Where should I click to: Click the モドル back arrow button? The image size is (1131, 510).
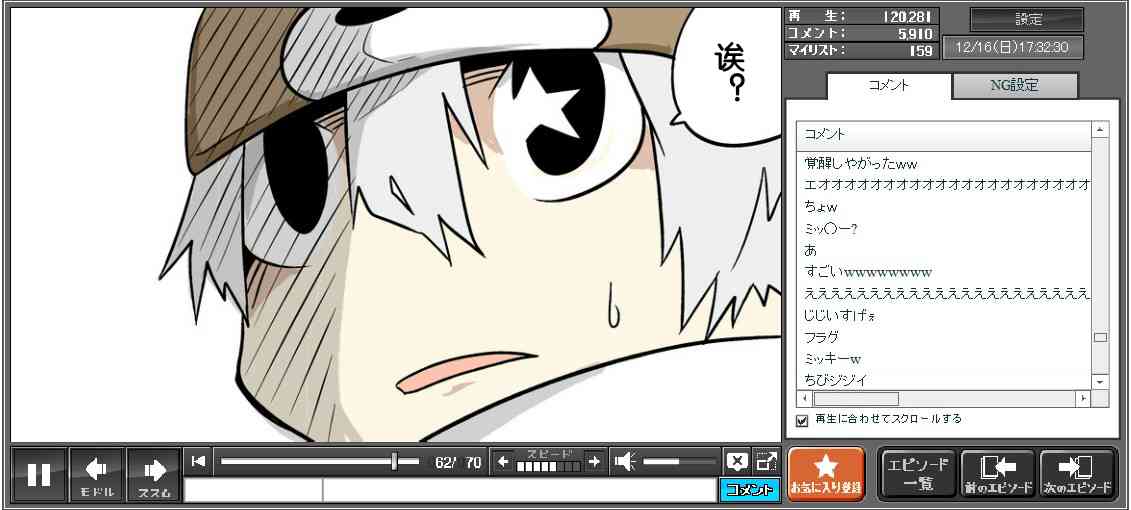point(97,474)
